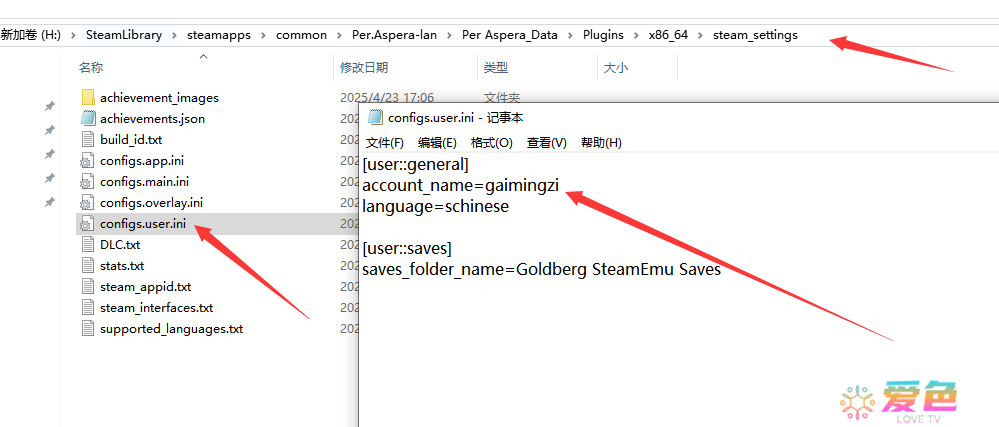Screen dimensions: 999x427
Task: Expand the chevron after x86_64 in the path
Action: (701, 35)
